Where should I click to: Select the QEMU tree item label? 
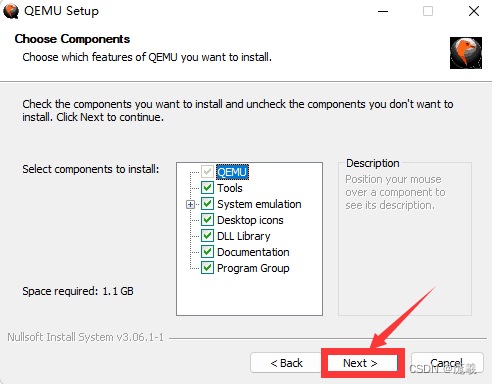(x=232, y=172)
